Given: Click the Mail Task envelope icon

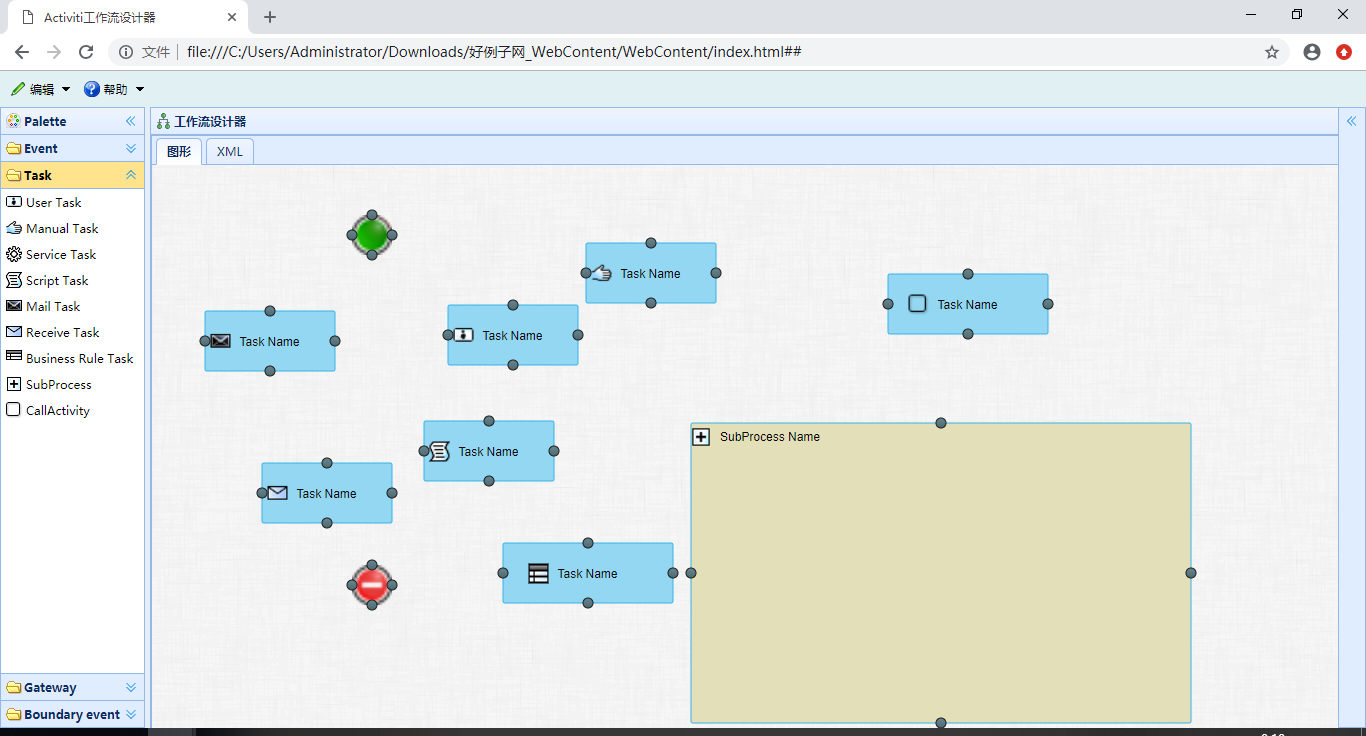Looking at the screenshot, I should tap(14, 306).
